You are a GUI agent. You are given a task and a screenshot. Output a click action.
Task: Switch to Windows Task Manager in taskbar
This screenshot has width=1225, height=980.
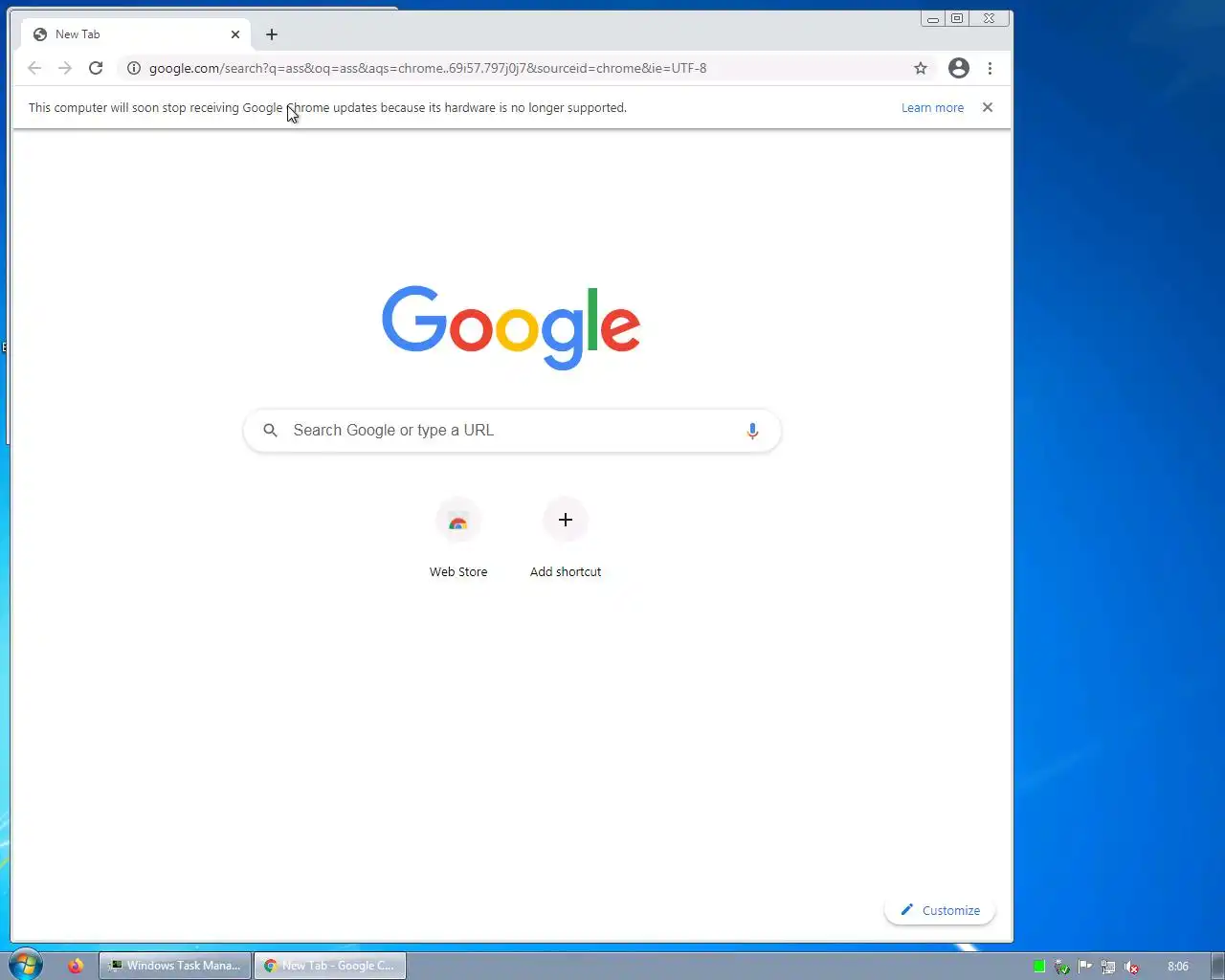coord(175,966)
